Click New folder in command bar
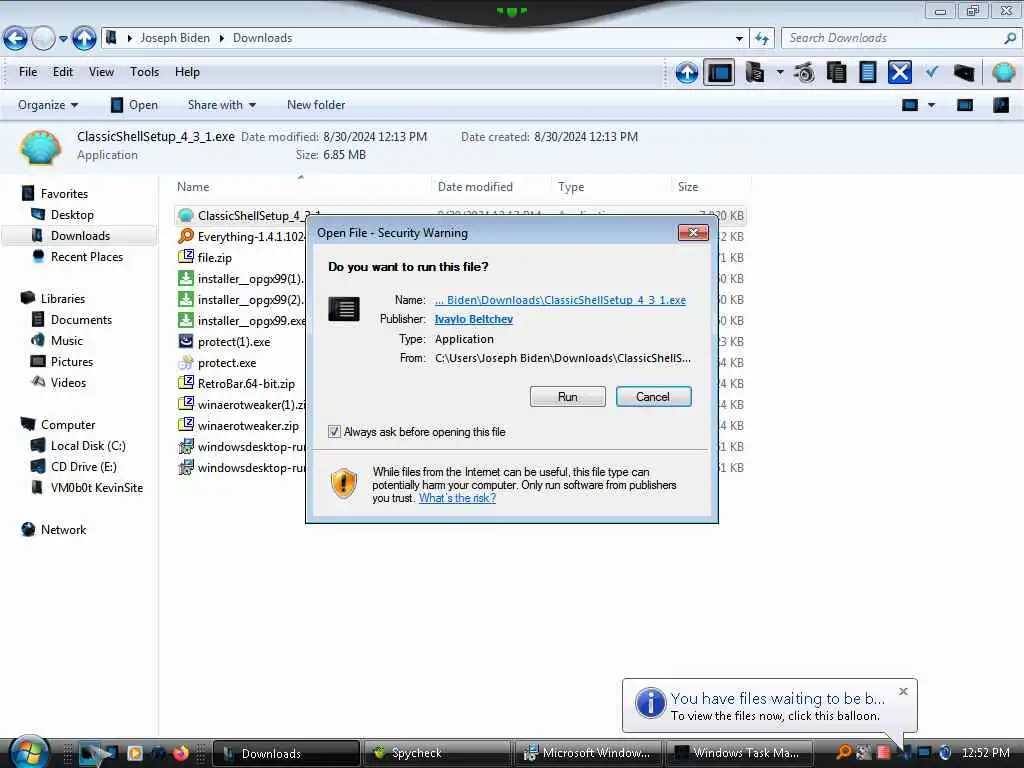1024x768 pixels. tap(316, 105)
